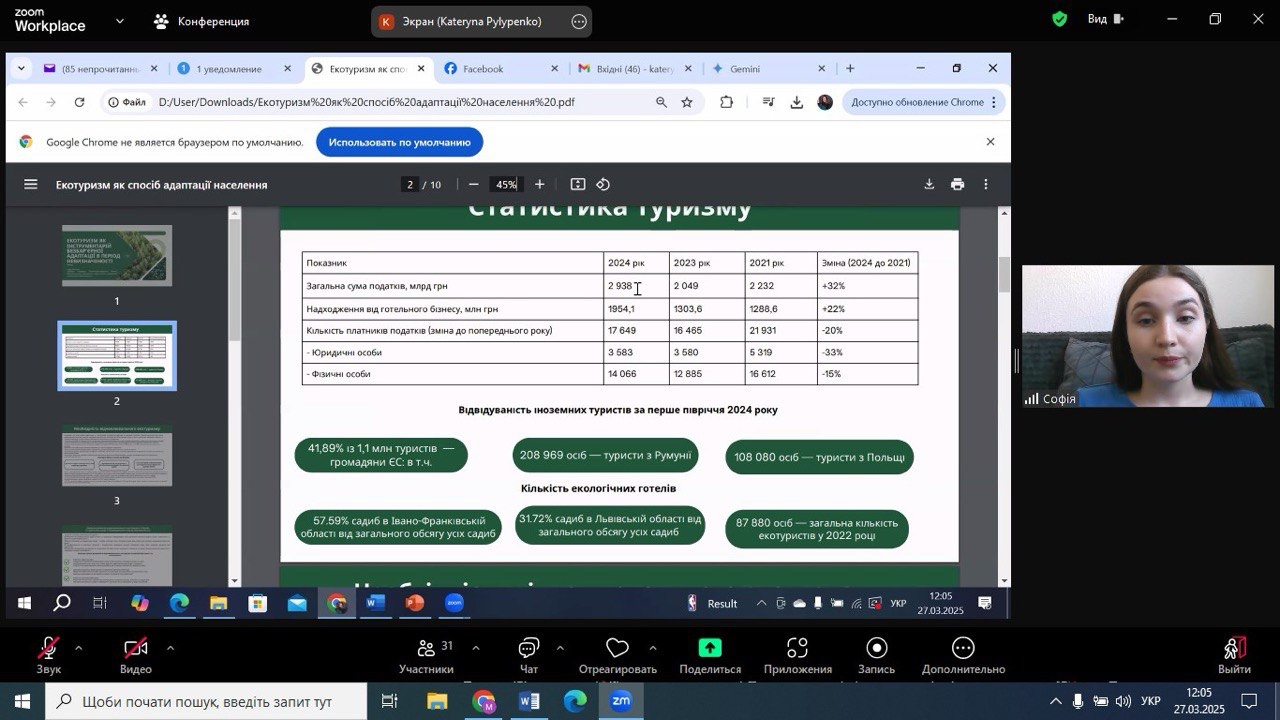The image size is (1280, 720).
Task: Turn on the video camera
Action: 135,648
